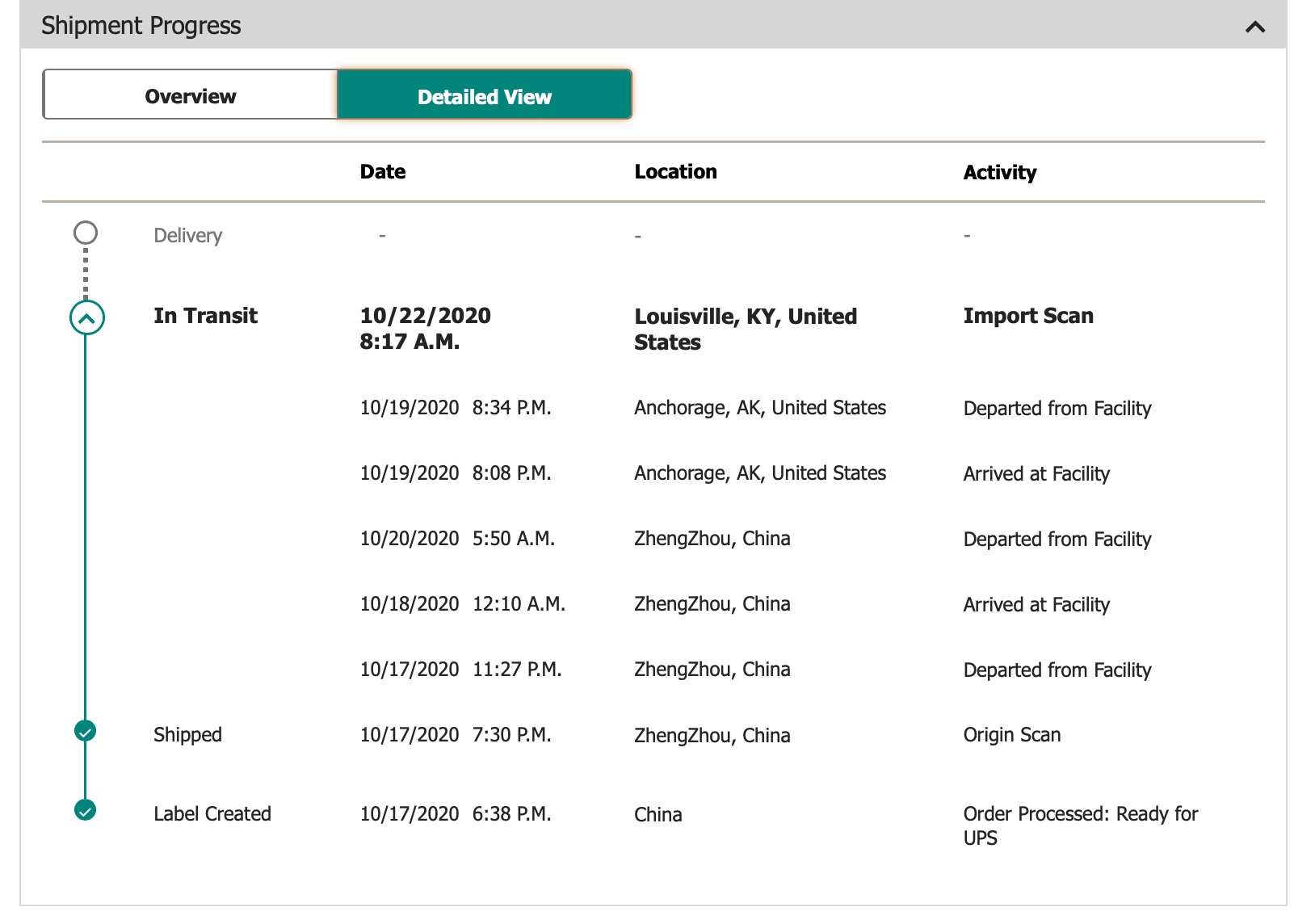Click the Location column header
1294x924 pixels.
675,172
